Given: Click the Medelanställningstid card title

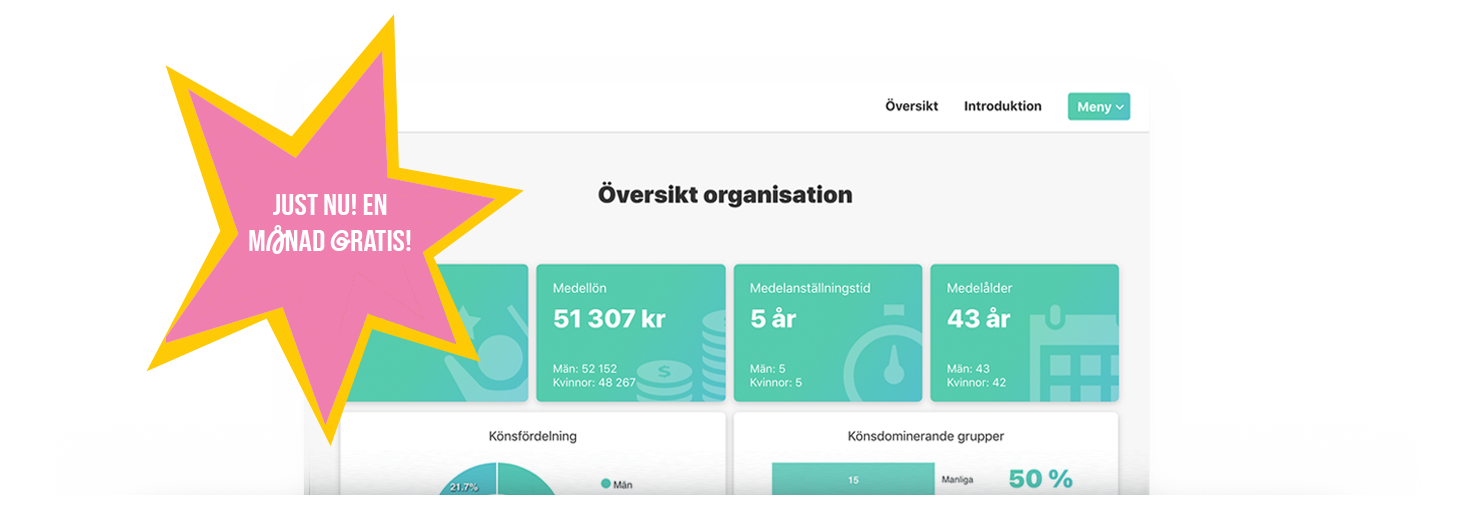Looking at the screenshot, I should pyautogui.click(x=810, y=288).
